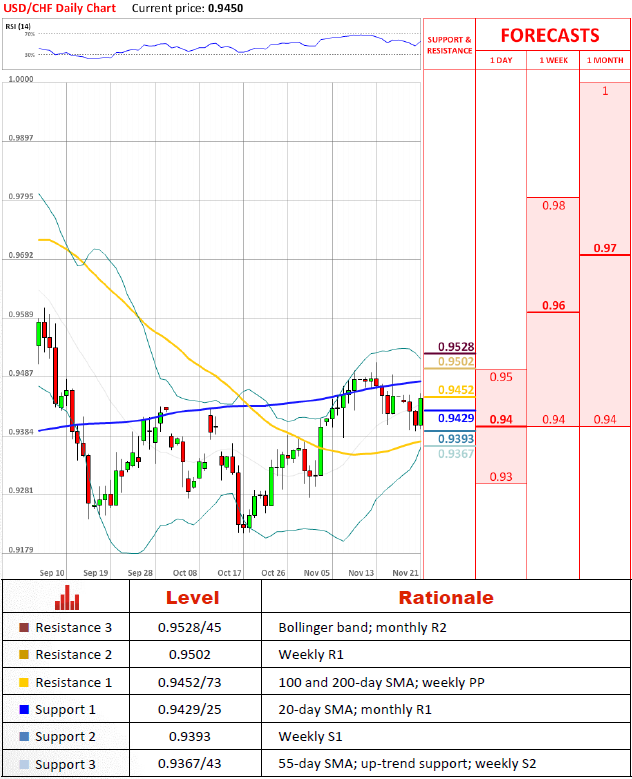Click the Support 3 light blue color swatch
This screenshot has height=779, width=632.
[24, 764]
